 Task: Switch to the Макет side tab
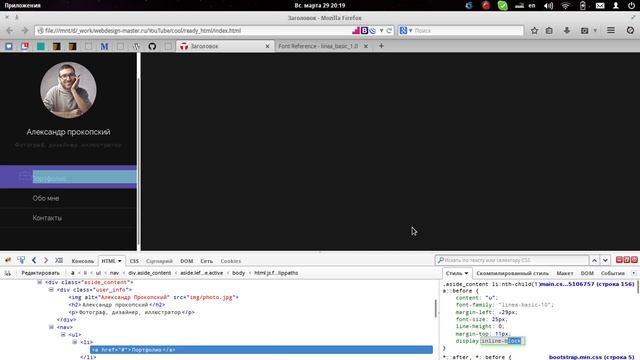tap(564, 273)
